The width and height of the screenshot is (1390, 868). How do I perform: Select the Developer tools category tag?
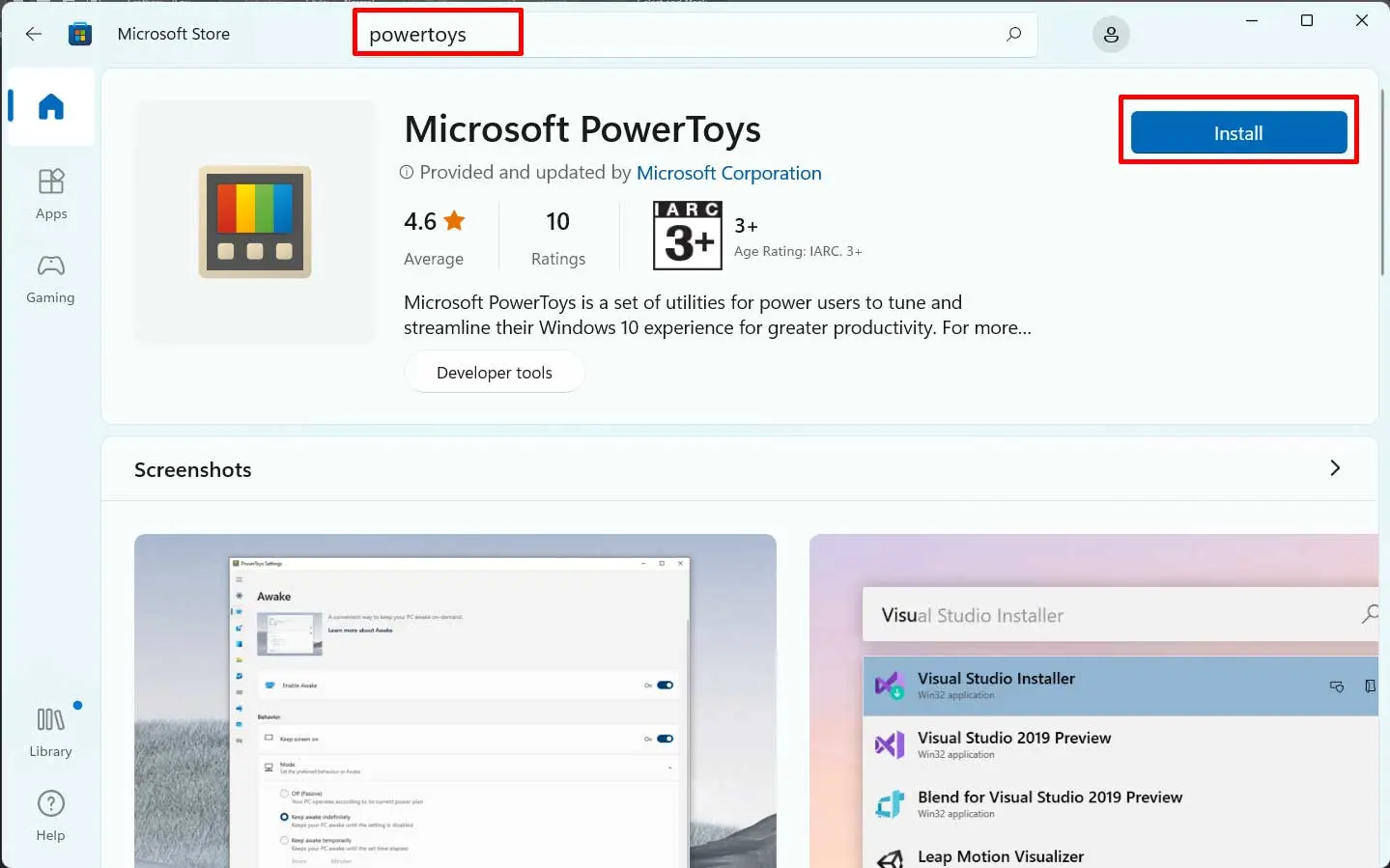pos(494,373)
